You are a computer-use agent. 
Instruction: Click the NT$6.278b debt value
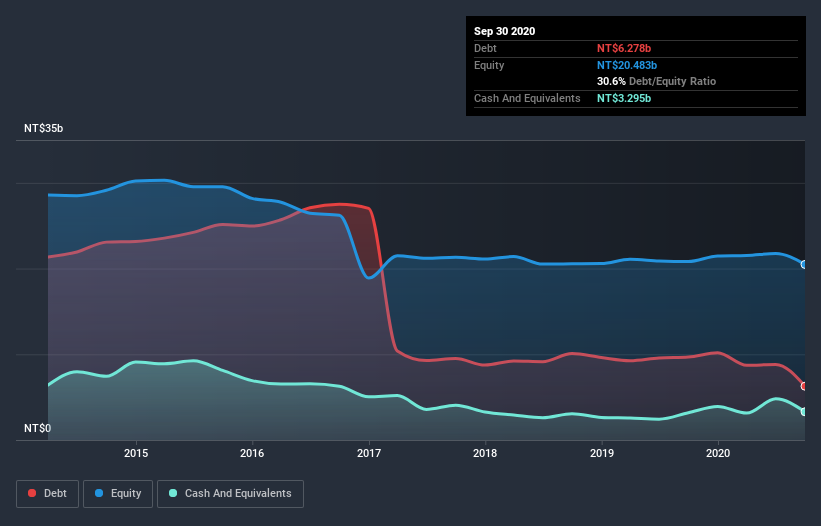click(624, 48)
